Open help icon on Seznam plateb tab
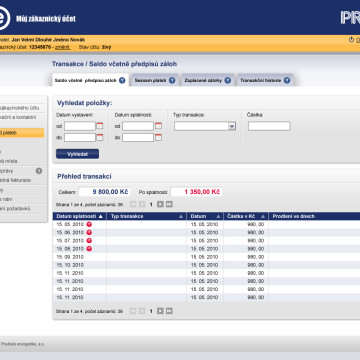Viewport: 360px width, 360px height. click(x=172, y=80)
